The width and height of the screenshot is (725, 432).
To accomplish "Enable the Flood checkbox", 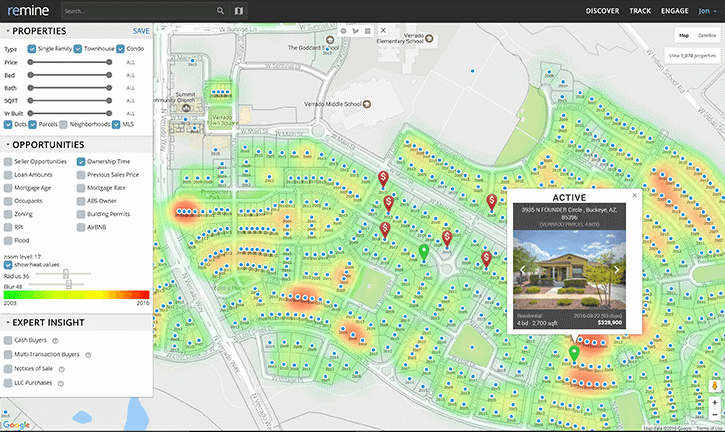I will coord(8,241).
